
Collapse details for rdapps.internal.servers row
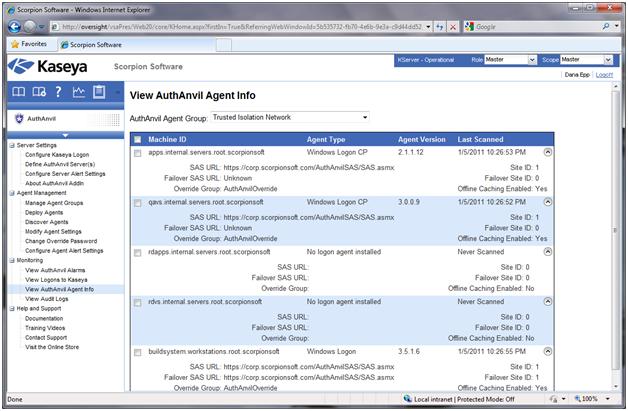coord(547,252)
